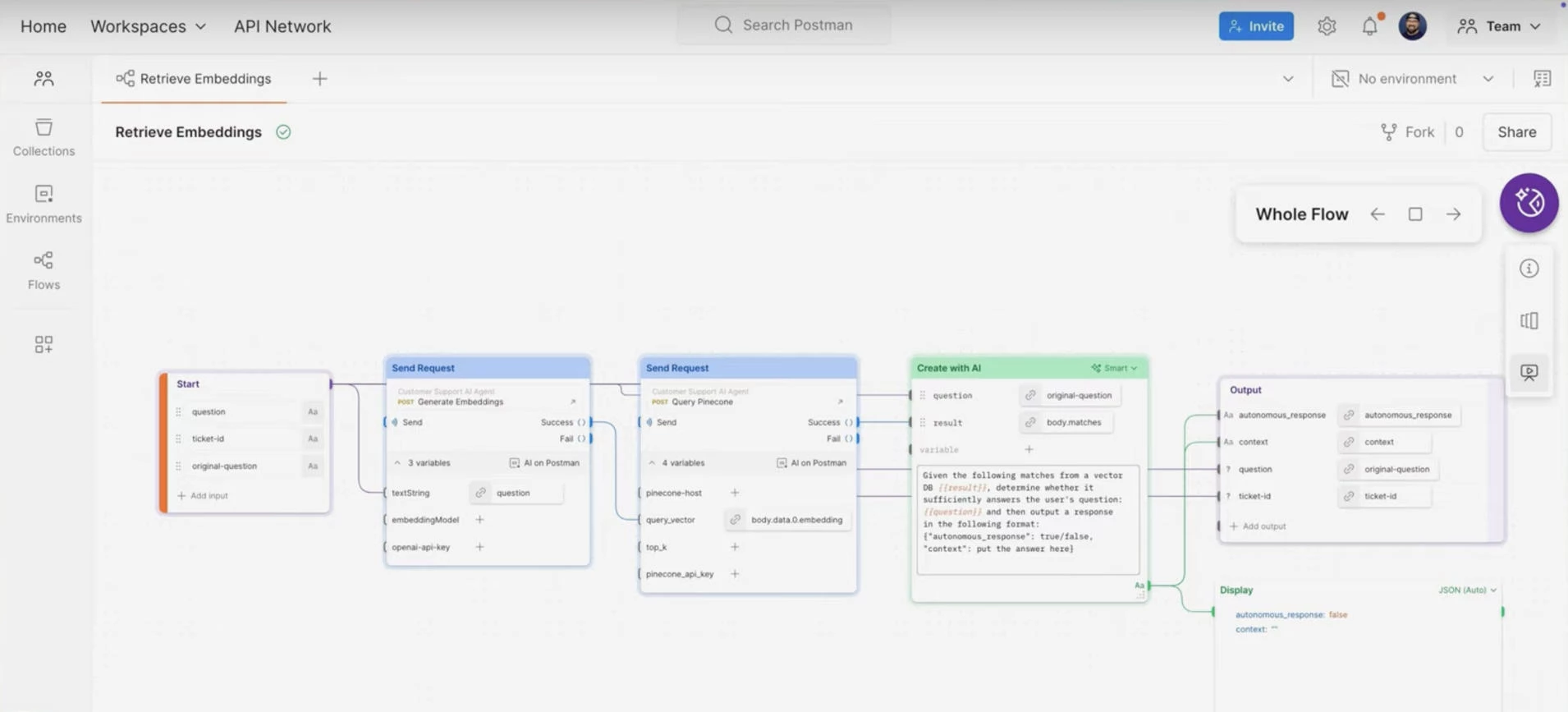The width and height of the screenshot is (1568, 712).
Task: Add value to pinecone_api_key with plus icon
Action: [735, 574]
